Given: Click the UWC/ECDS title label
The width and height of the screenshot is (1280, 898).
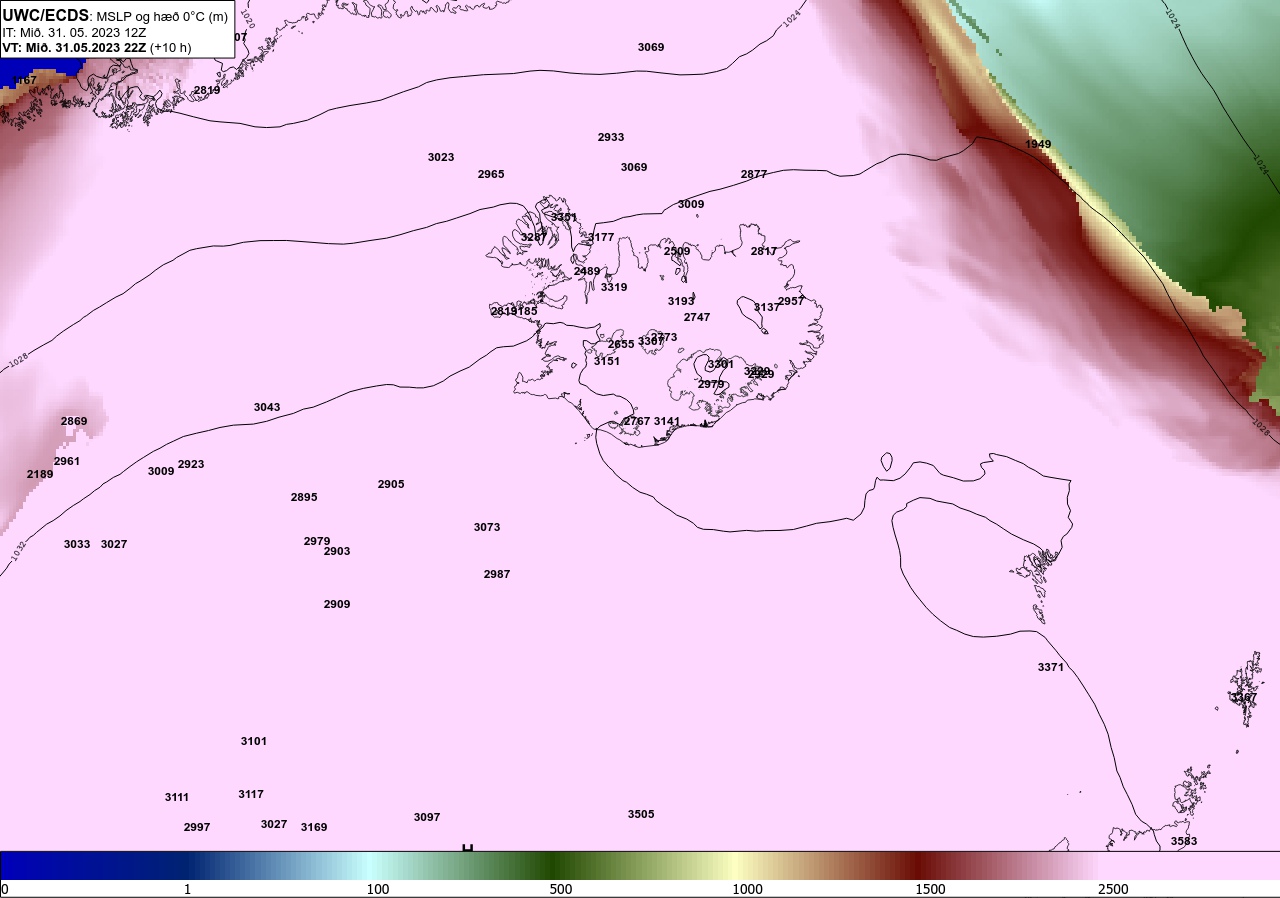Looking at the screenshot, I should [46, 15].
